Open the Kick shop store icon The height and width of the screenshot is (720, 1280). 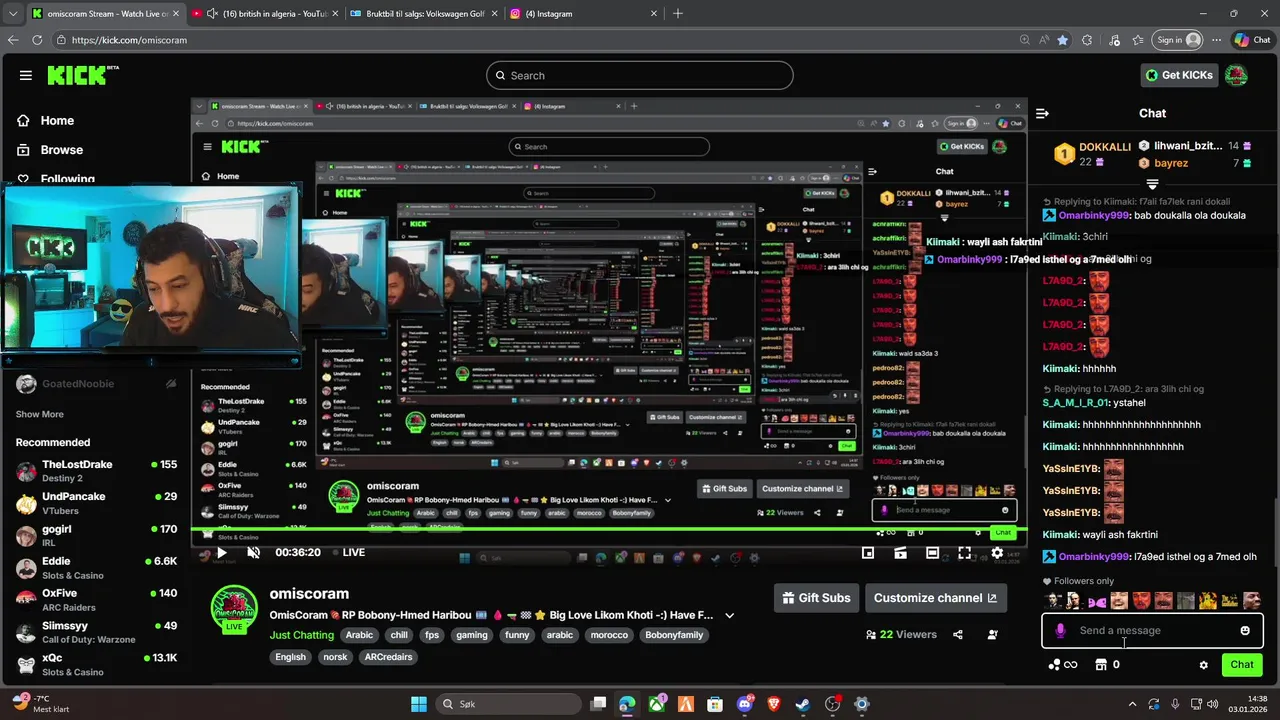[x=1101, y=665]
